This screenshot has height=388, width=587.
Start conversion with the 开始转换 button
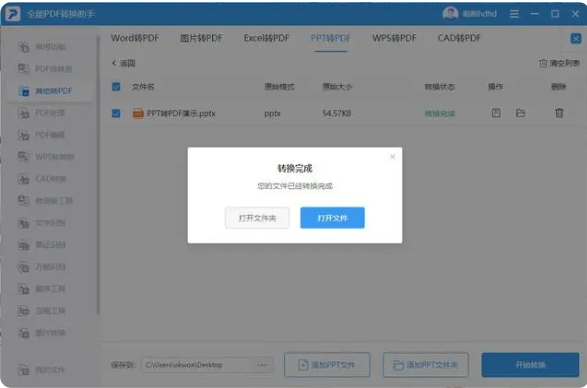click(x=530, y=365)
